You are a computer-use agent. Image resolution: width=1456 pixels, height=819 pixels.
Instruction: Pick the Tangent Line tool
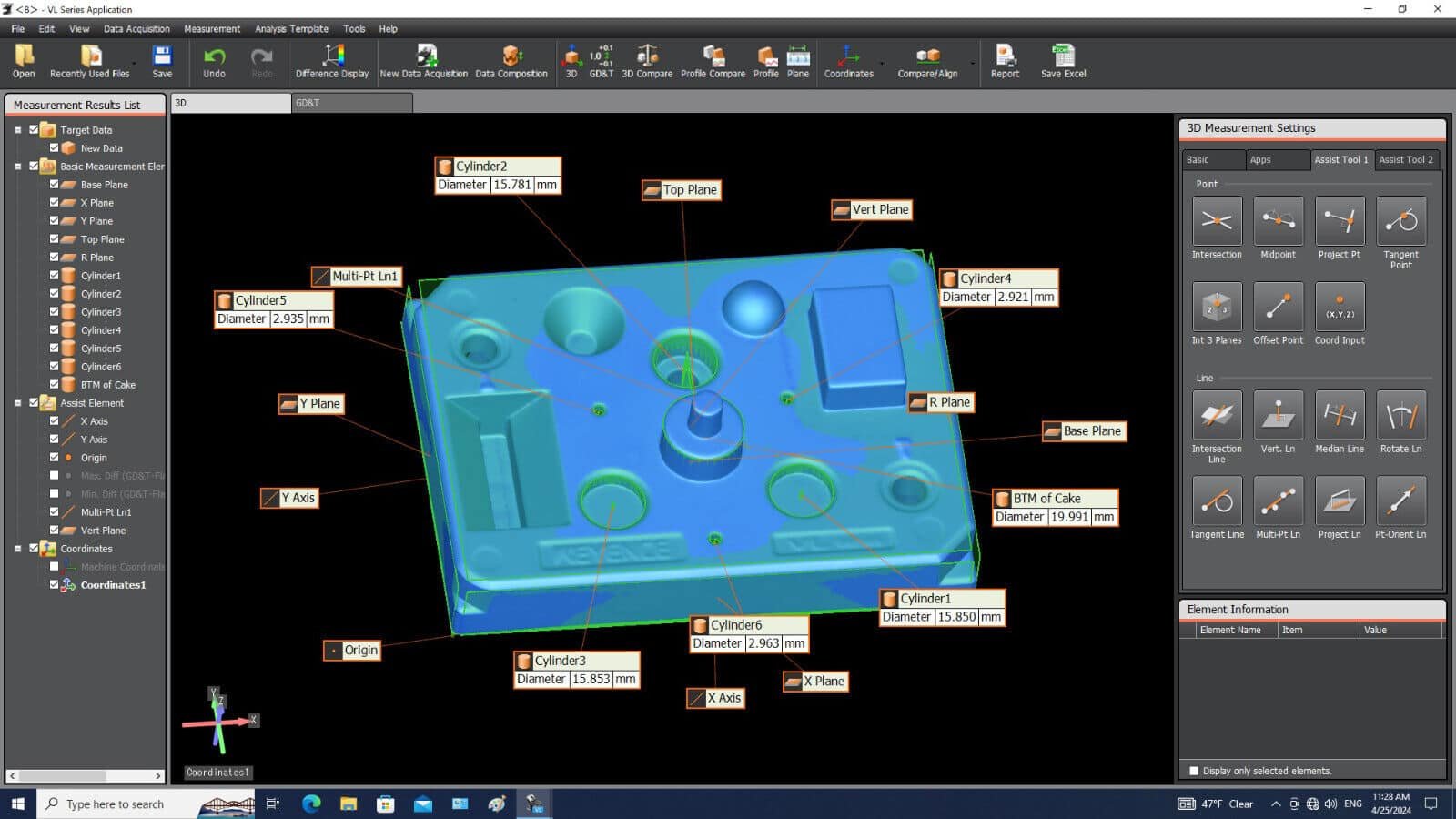pyautogui.click(x=1217, y=500)
